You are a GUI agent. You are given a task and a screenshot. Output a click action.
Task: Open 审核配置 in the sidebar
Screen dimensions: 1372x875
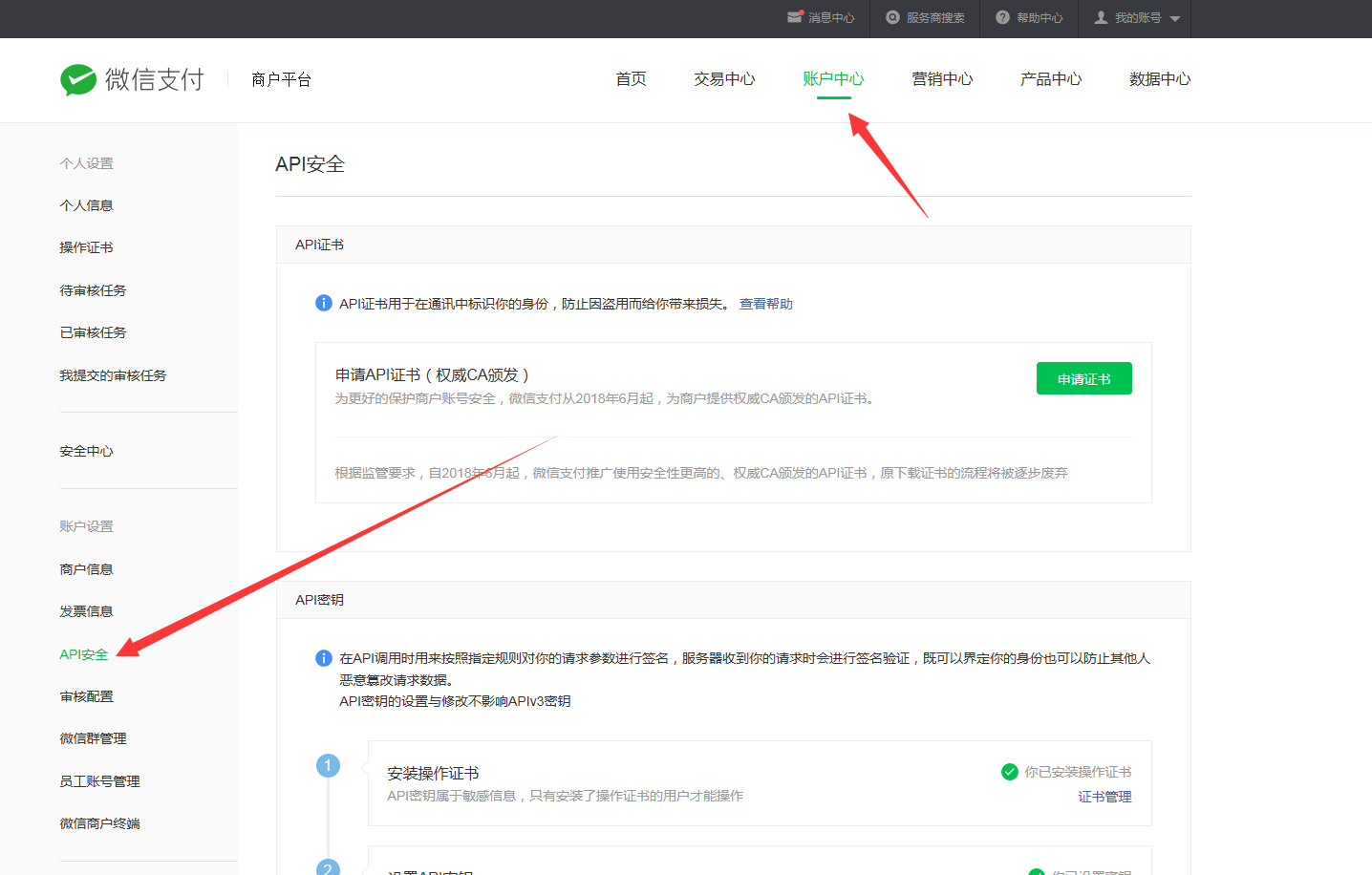(86, 696)
